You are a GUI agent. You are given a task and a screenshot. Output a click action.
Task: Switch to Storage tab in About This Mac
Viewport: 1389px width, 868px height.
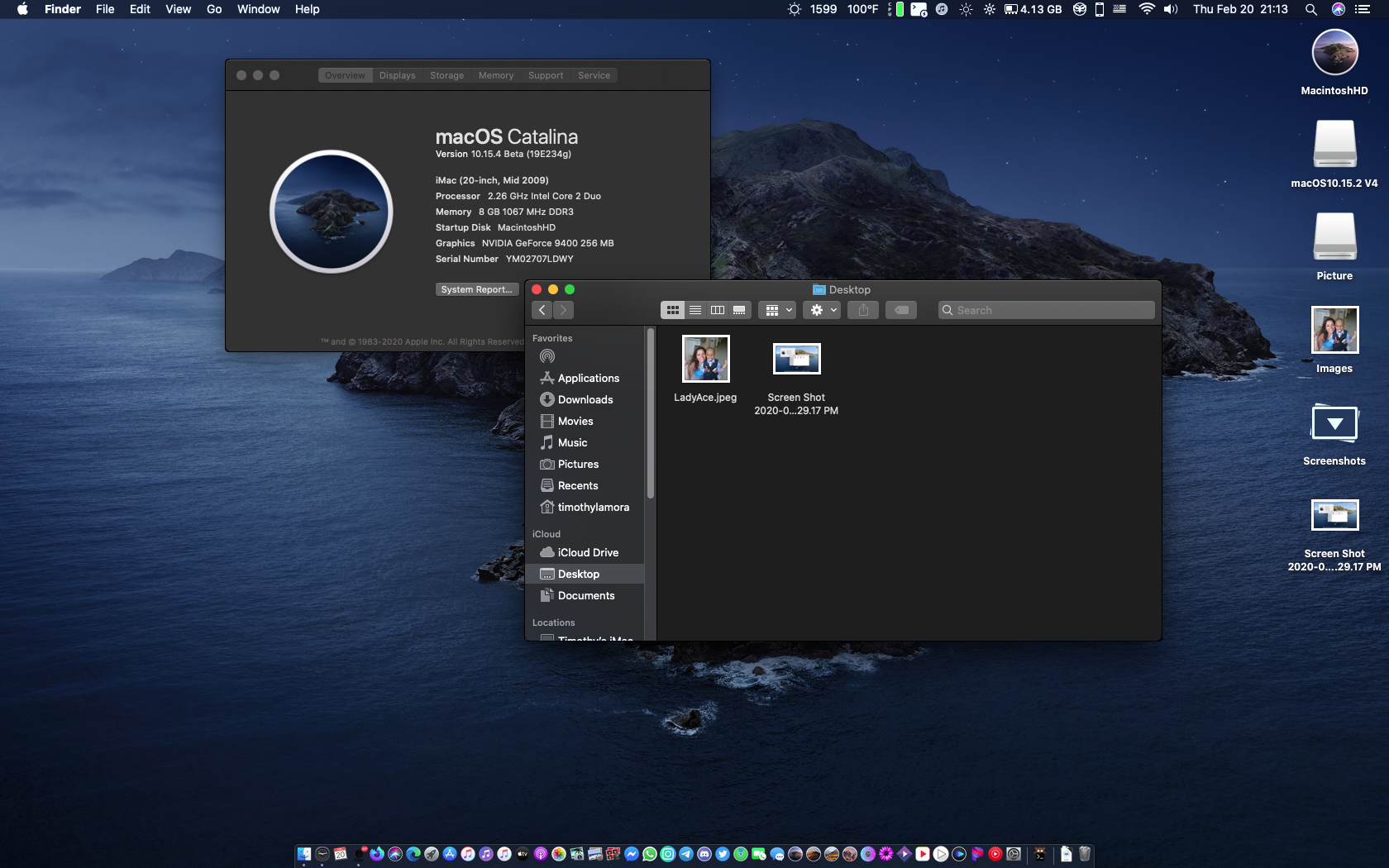[x=446, y=75]
